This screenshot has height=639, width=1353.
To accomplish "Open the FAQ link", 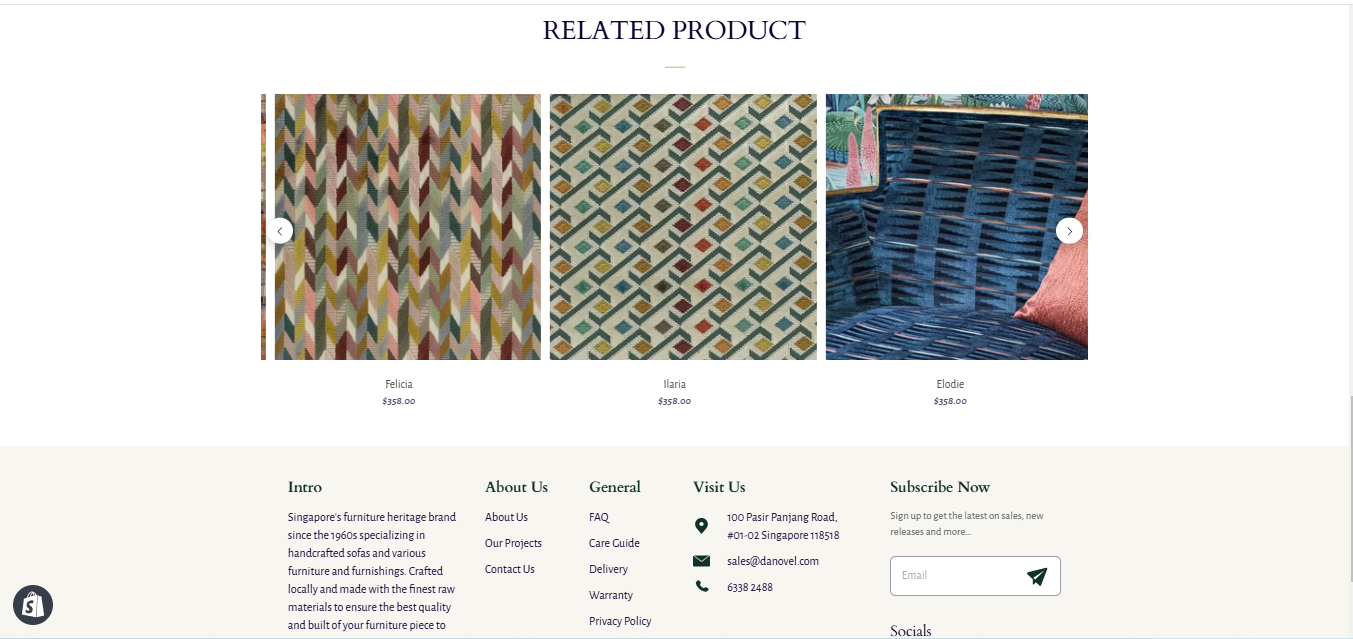I will point(599,517).
